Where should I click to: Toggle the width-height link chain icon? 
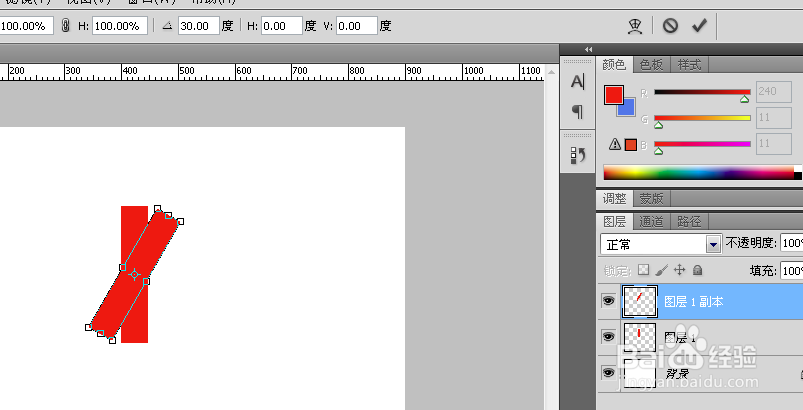[66, 26]
